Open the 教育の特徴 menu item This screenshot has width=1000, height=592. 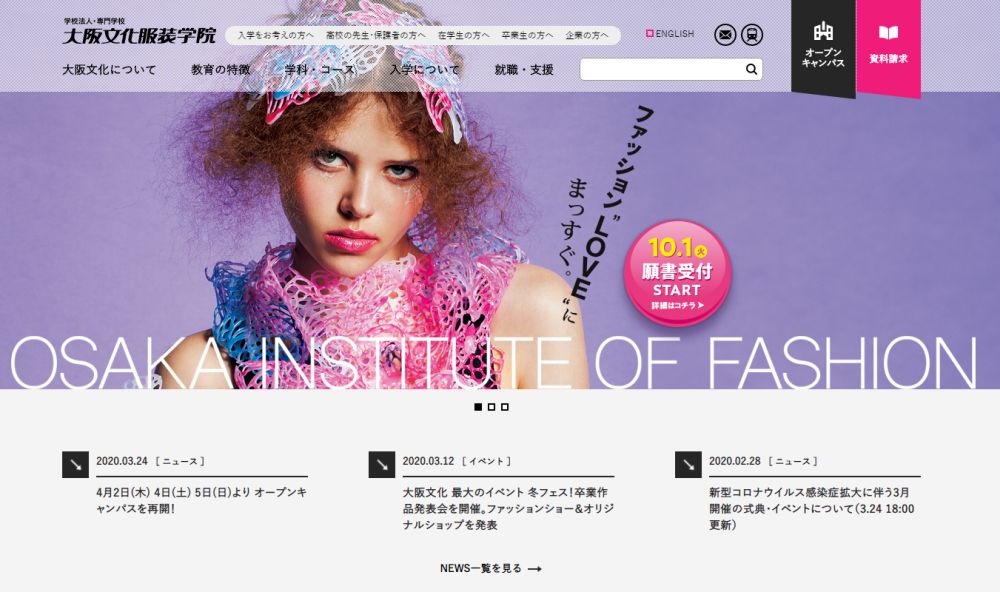221,70
